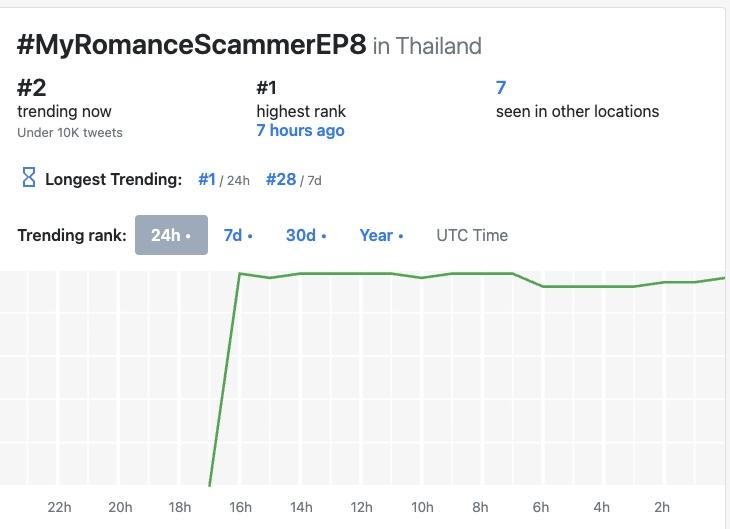This screenshot has height=529, width=730.
Task: Switch to the 7d rank tab
Action: click(x=237, y=235)
